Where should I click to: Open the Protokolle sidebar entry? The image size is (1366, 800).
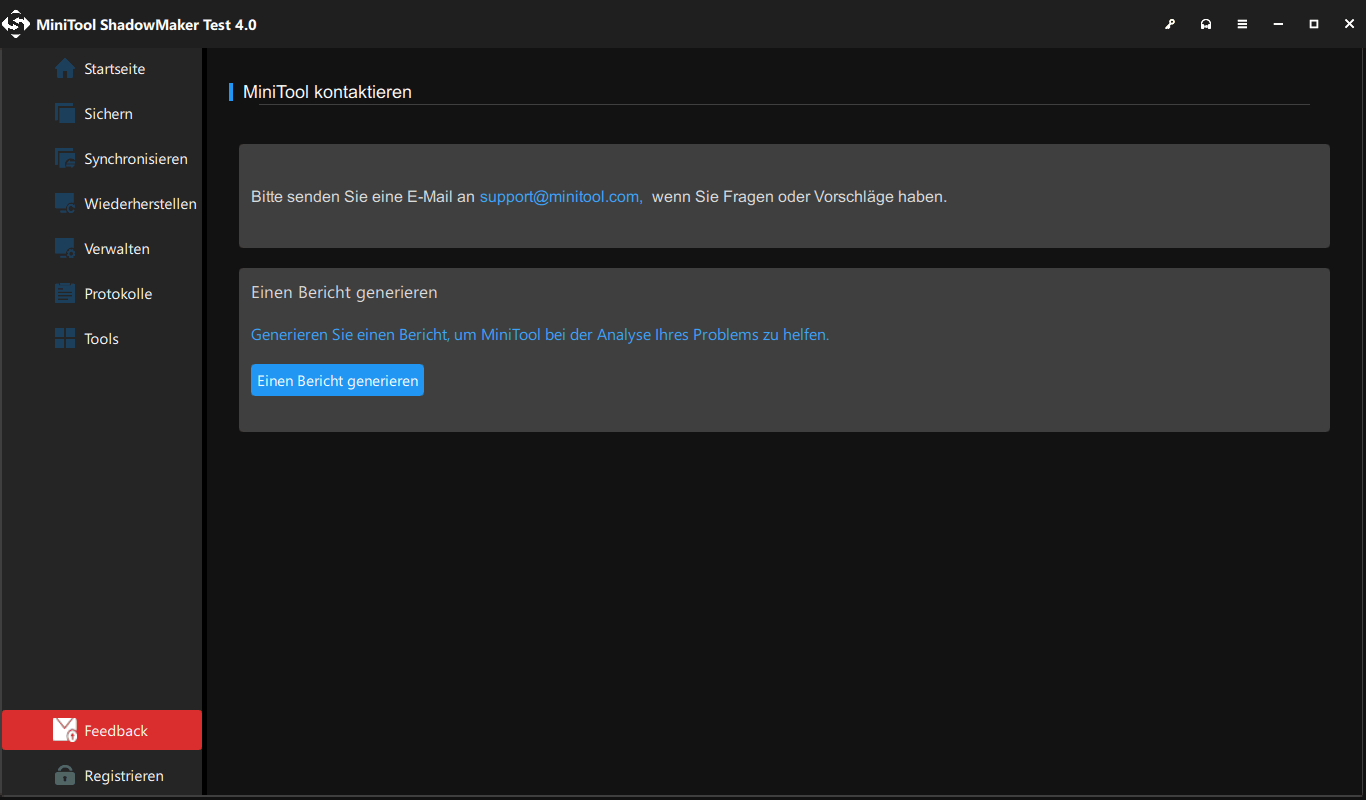pos(117,294)
